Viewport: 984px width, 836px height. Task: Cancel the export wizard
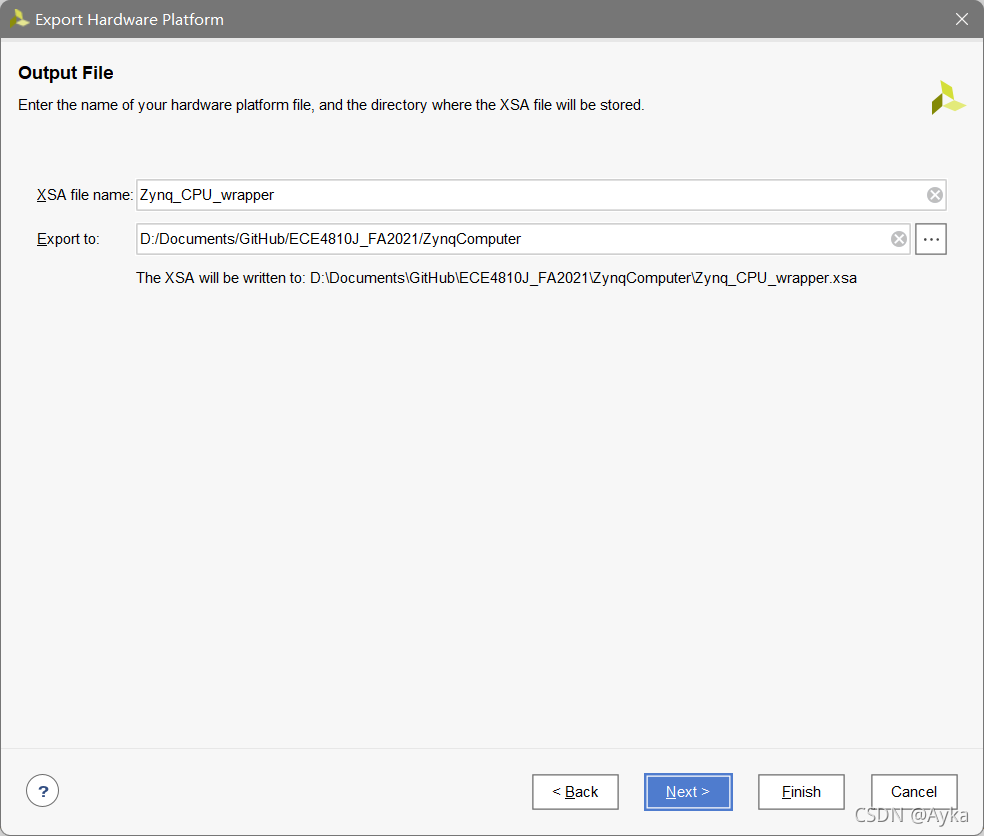click(914, 792)
